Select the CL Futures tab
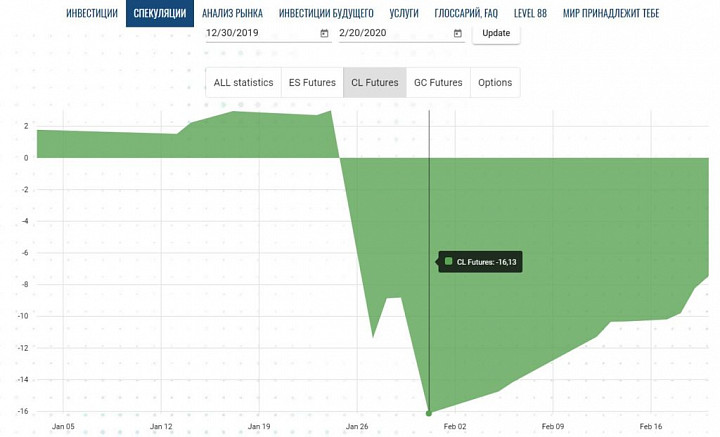Screen dimensions: 720x437 click(375, 83)
